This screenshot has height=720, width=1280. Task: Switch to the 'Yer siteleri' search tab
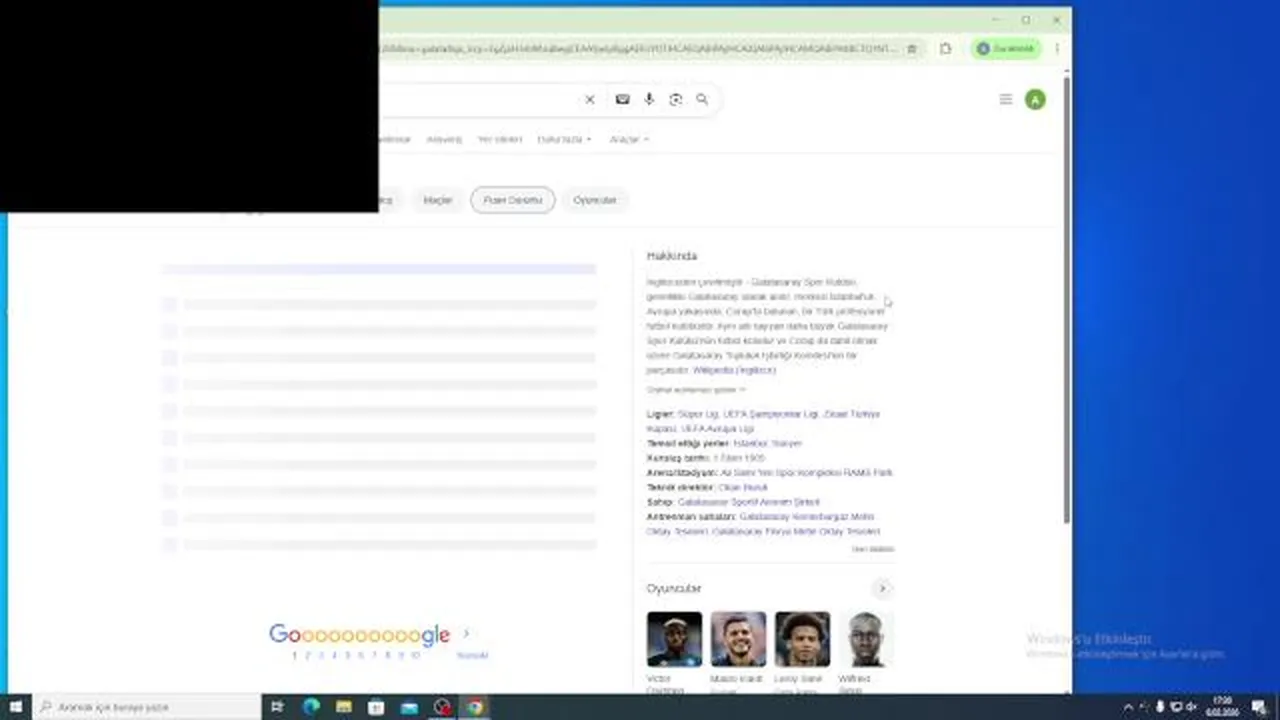[x=500, y=139]
